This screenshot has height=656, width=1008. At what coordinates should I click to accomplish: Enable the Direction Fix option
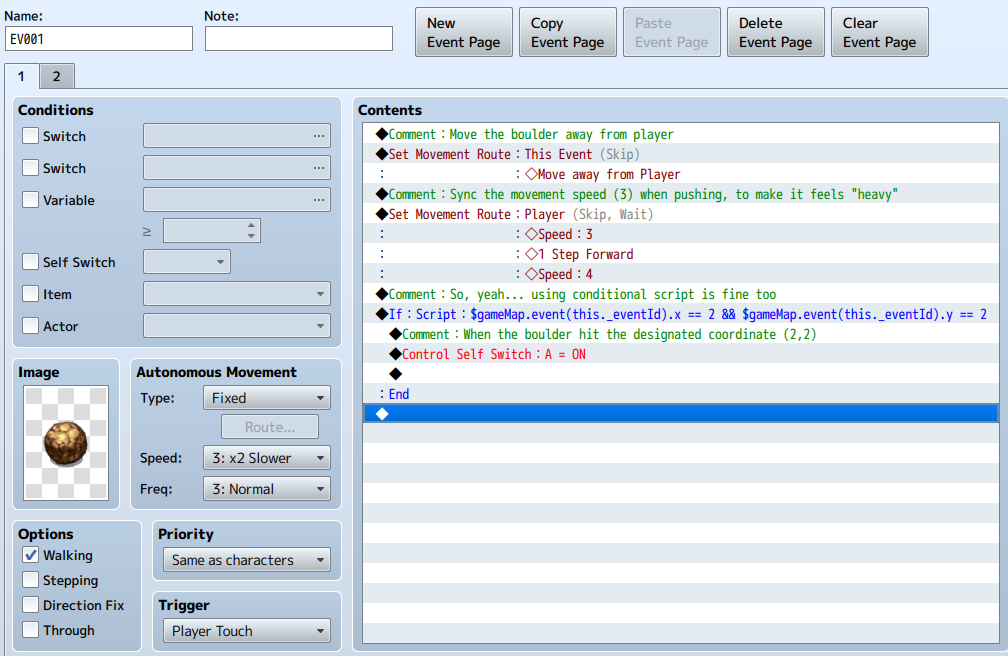click(x=30, y=605)
